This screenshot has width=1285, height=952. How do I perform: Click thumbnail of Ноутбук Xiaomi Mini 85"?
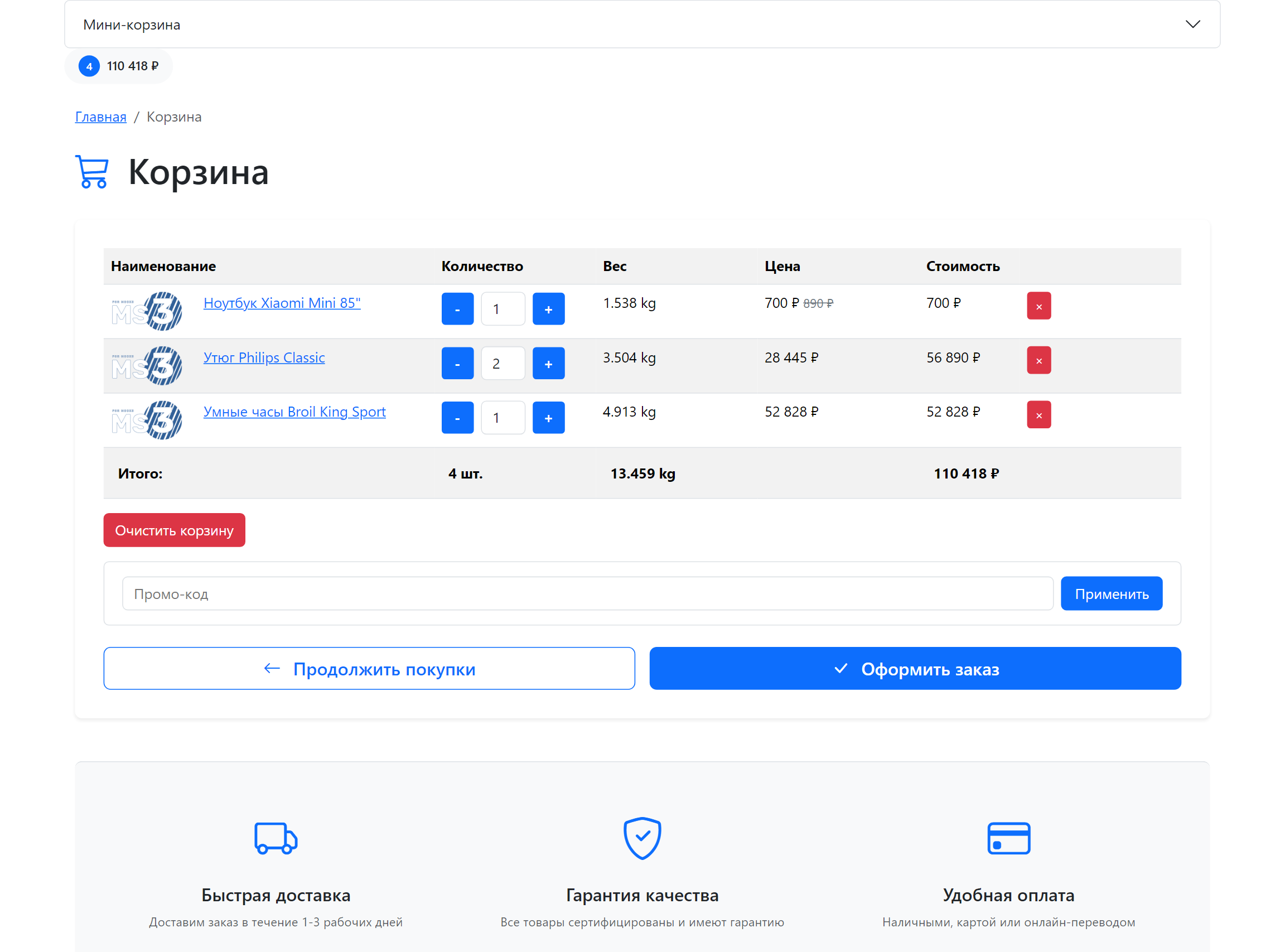point(147,311)
